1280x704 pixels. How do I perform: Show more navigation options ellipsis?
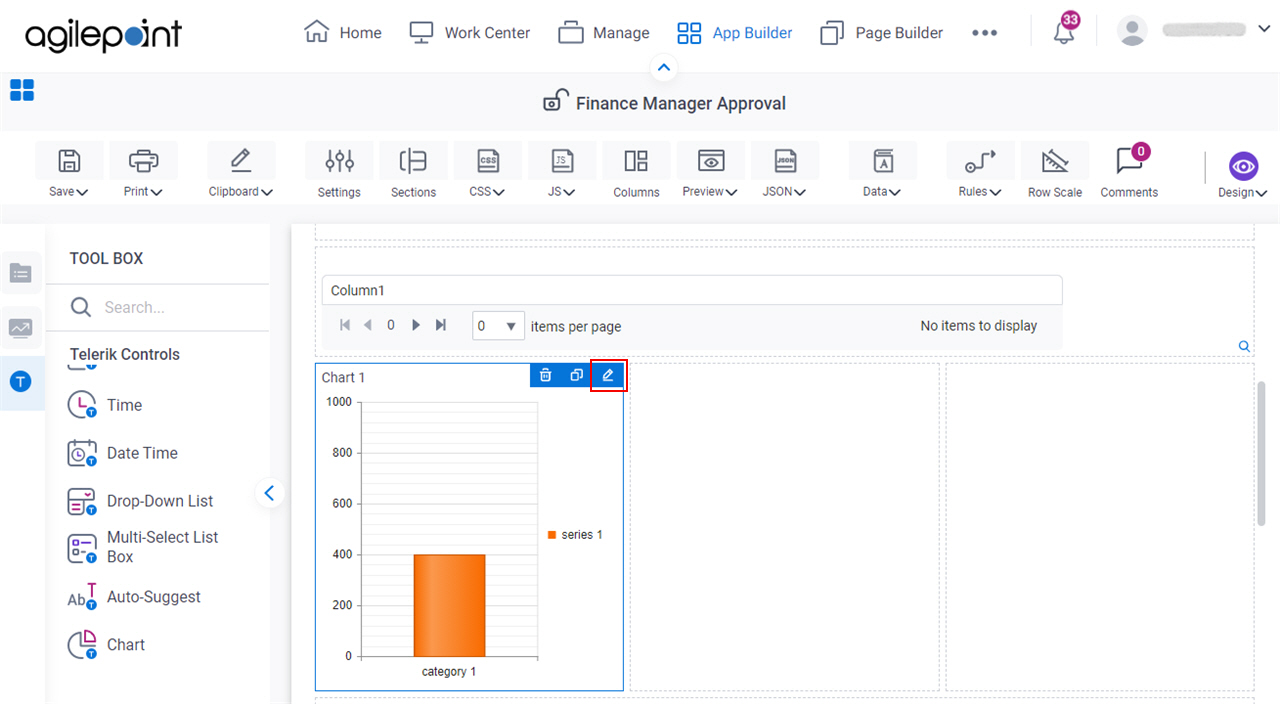(984, 33)
